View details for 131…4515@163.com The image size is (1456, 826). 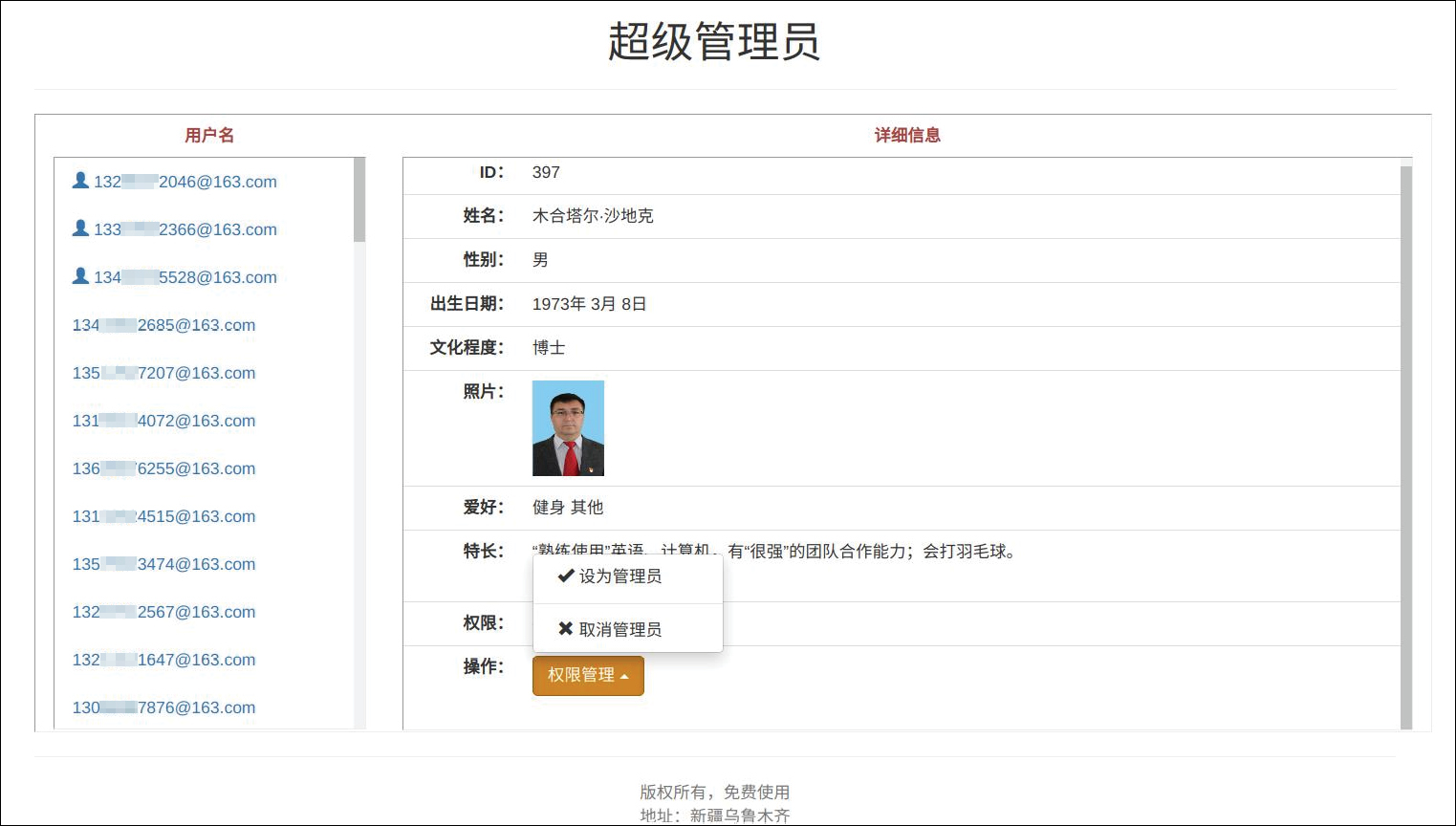(163, 516)
